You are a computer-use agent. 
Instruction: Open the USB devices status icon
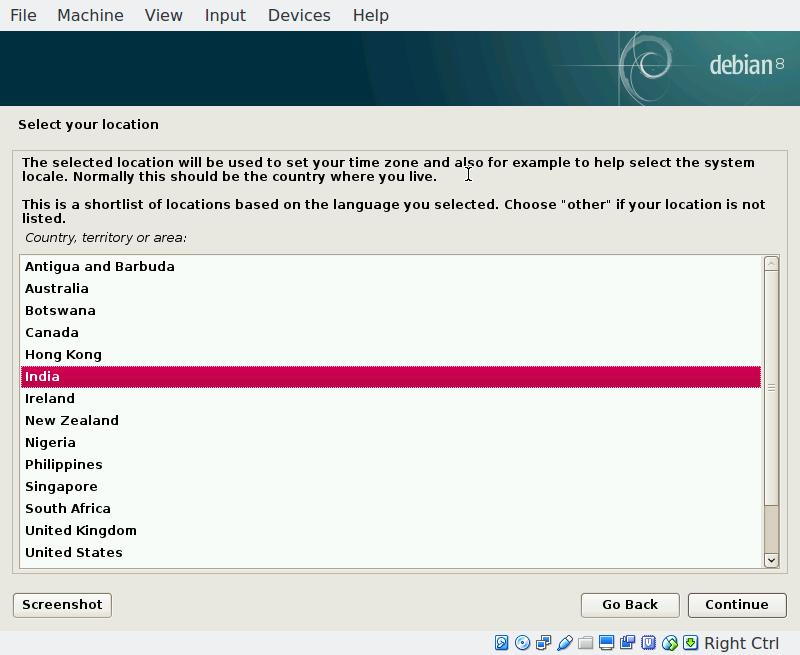pyautogui.click(x=564, y=643)
